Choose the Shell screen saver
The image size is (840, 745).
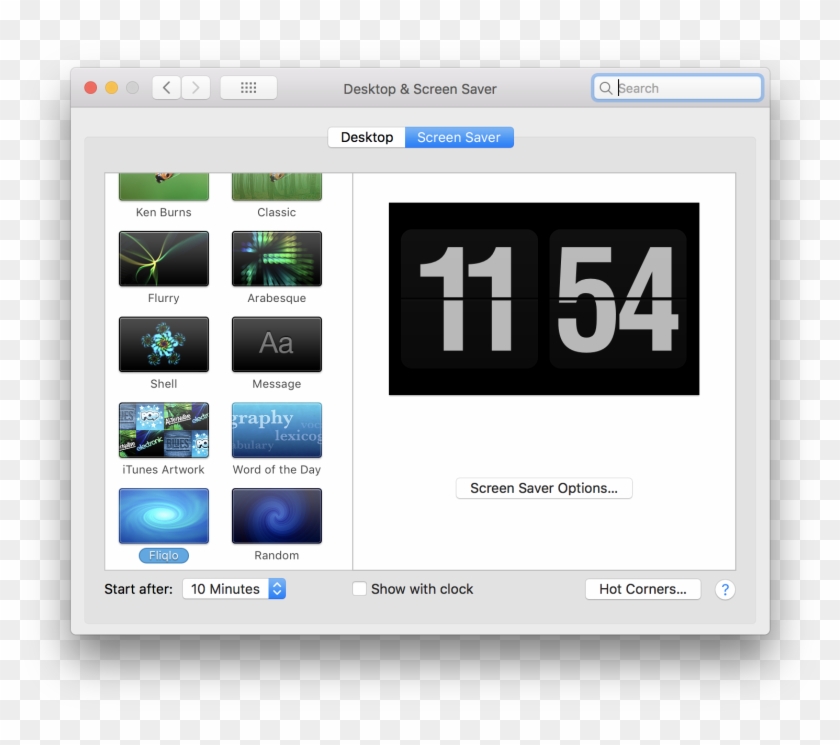163,344
